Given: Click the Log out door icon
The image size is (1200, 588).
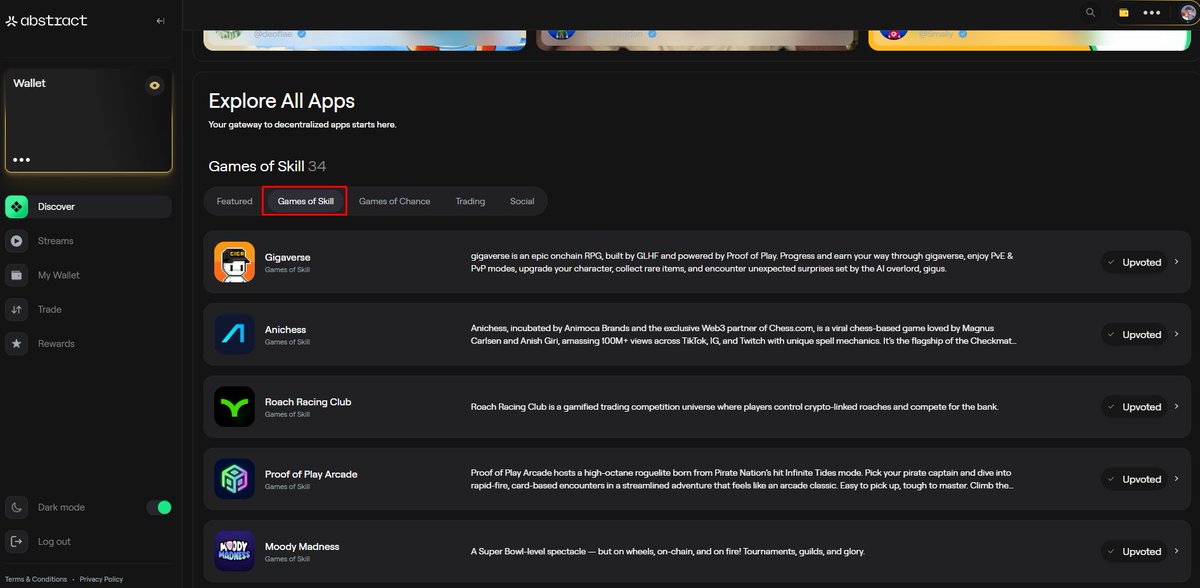Looking at the screenshot, I should 17,542.
